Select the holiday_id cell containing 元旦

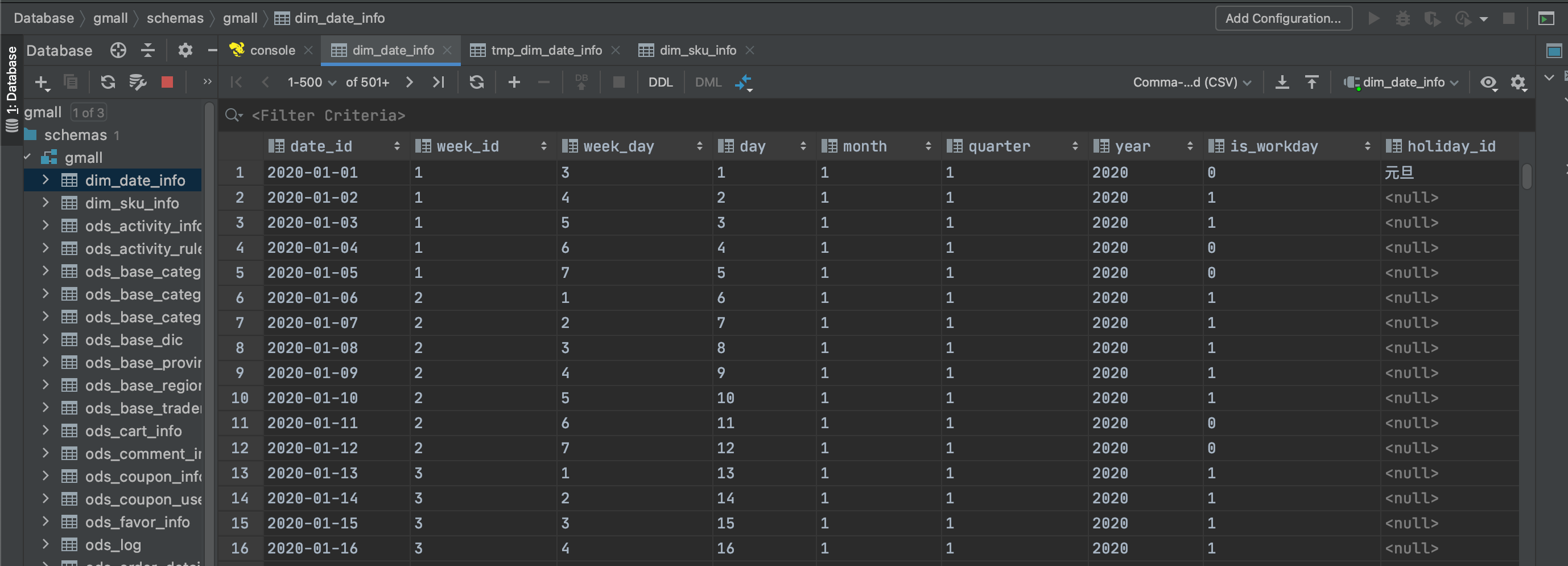click(x=1449, y=173)
